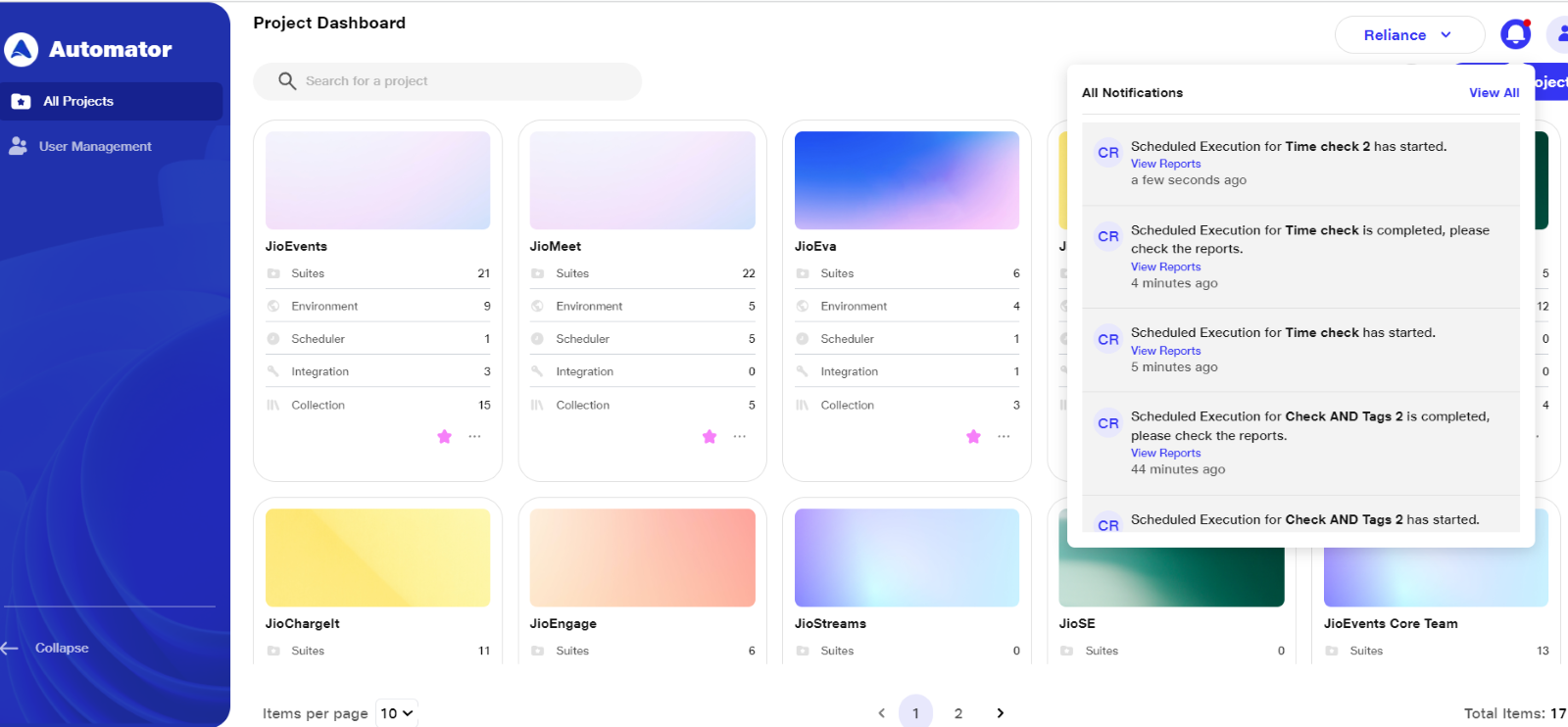Screen dimensions: 1568x727
Task: Click CR avatar of 44 minutes ago notification
Action: [1108, 423]
